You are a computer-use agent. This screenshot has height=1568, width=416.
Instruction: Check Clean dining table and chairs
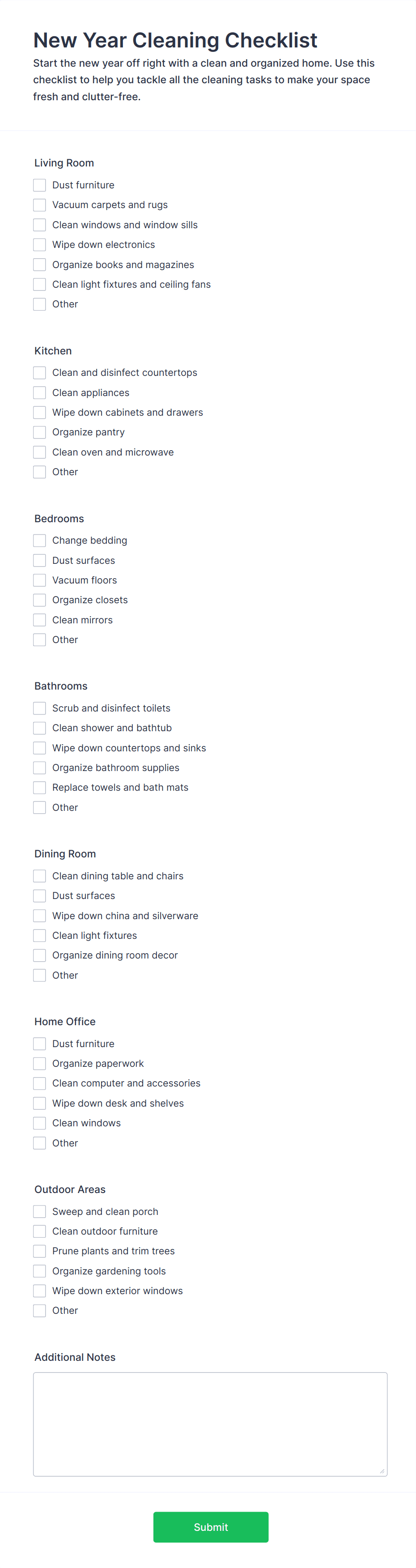tap(39, 876)
